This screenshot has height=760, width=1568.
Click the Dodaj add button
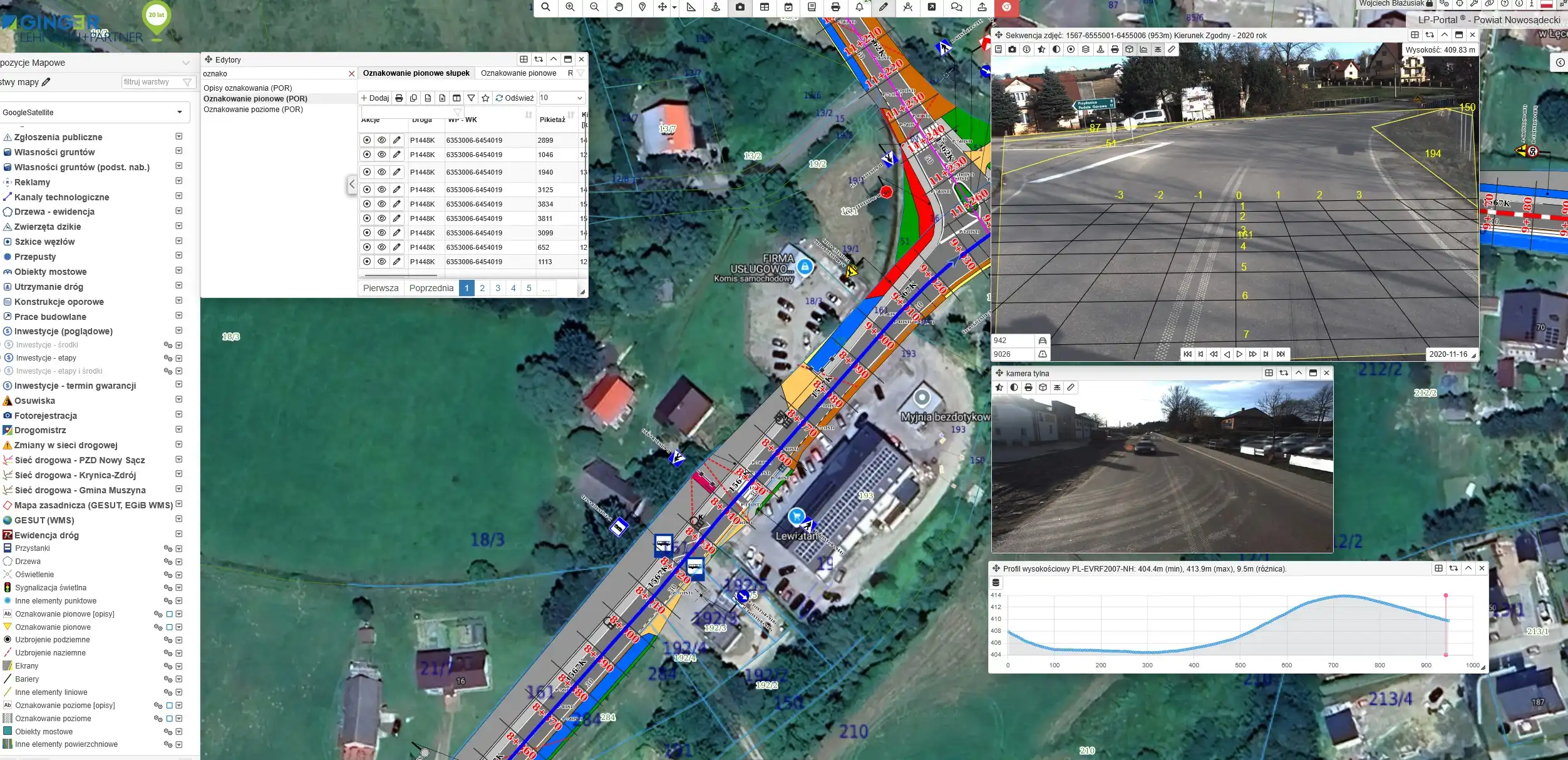point(374,98)
